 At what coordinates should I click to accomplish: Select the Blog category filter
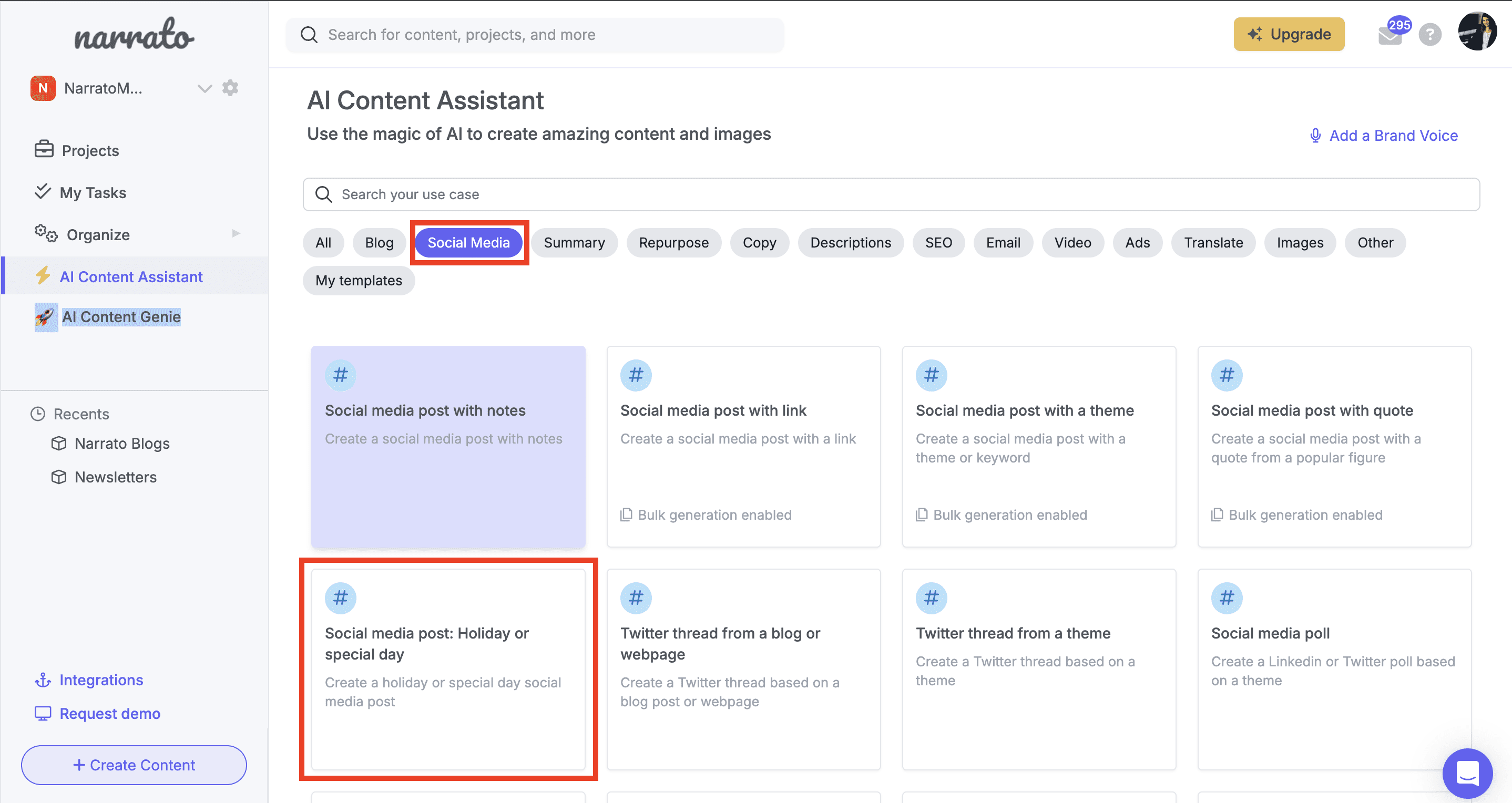[379, 243]
